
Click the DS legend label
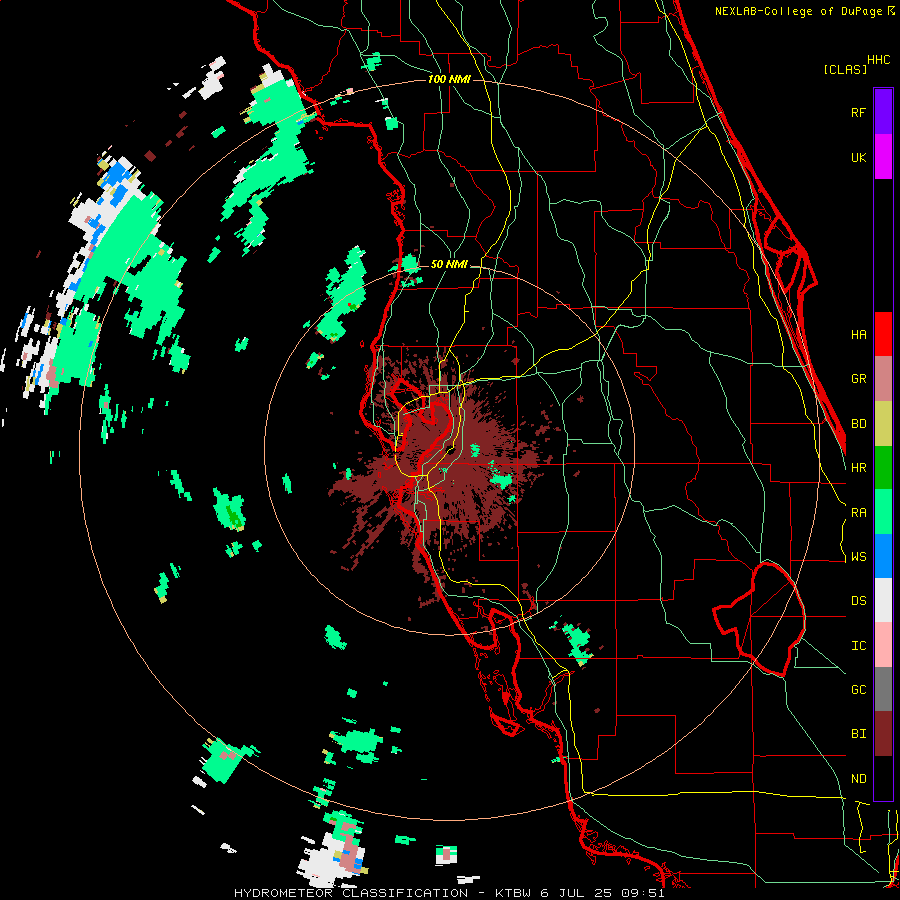pyautogui.click(x=858, y=601)
